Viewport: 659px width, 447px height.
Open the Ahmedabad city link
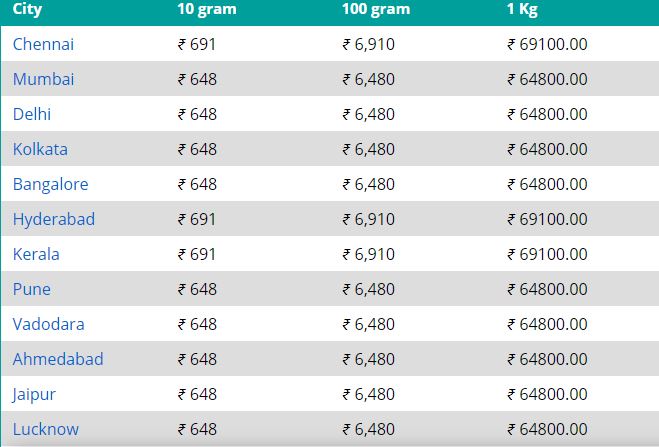tap(58, 359)
